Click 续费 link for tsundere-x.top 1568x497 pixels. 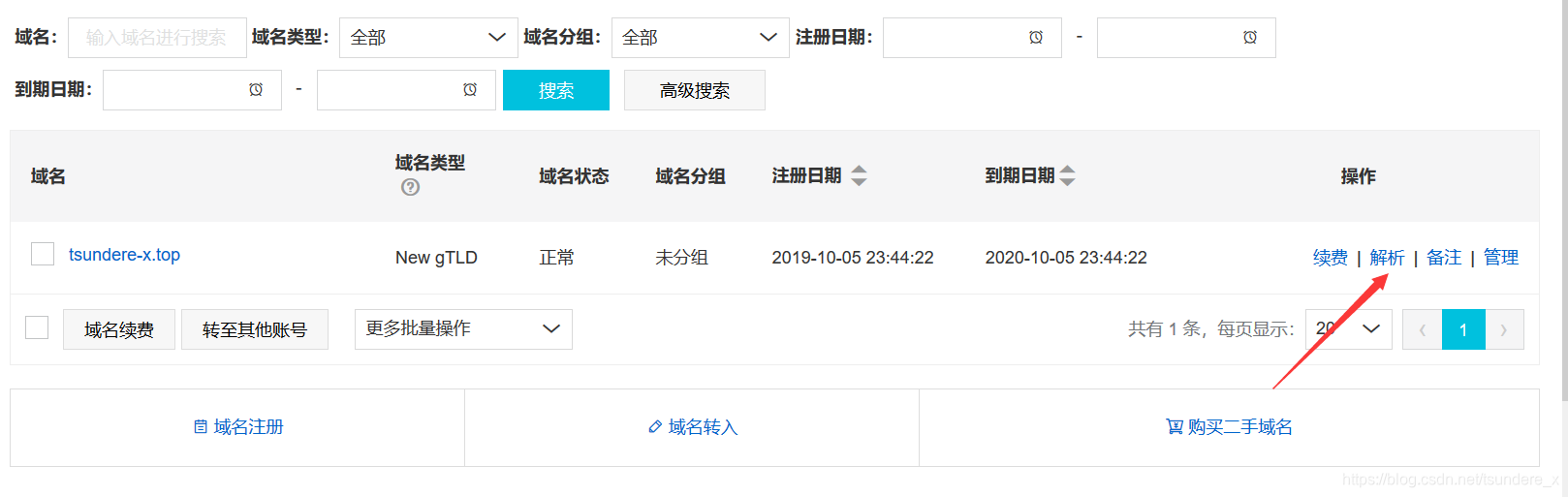tap(1331, 258)
